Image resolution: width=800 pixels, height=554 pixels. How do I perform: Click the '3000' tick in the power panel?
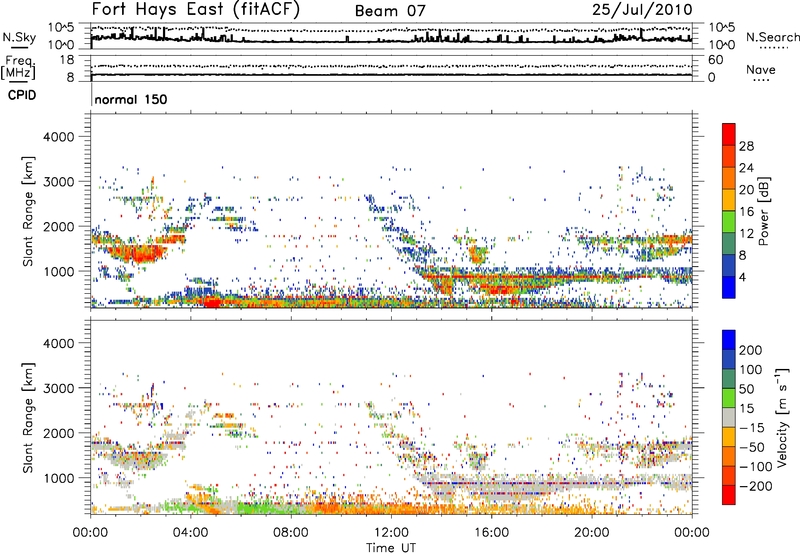click(x=59, y=182)
